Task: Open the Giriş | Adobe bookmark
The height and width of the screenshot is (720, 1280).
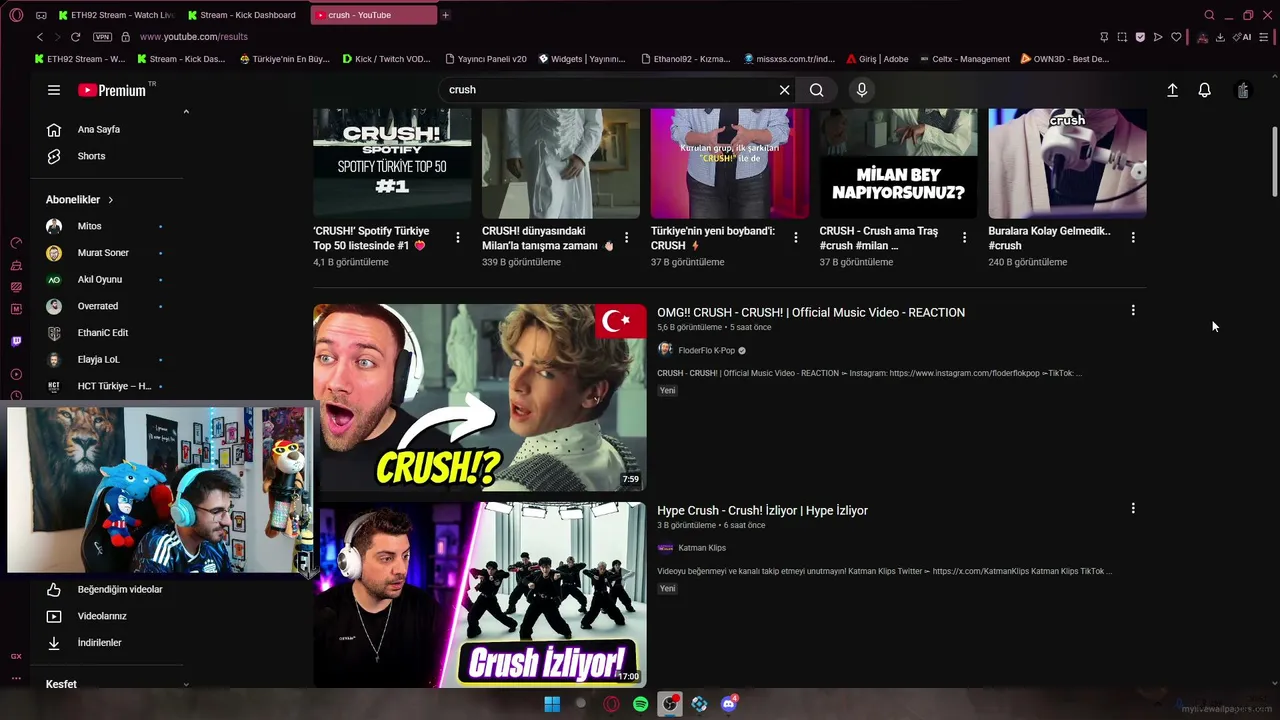Action: pos(878,59)
